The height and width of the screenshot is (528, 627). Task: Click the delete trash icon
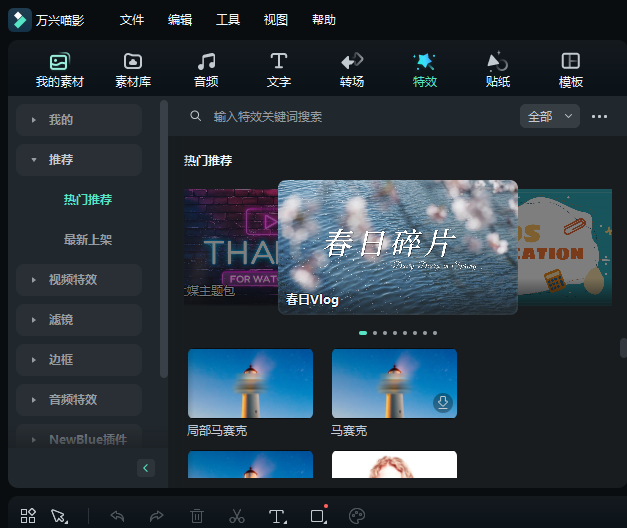[197, 516]
